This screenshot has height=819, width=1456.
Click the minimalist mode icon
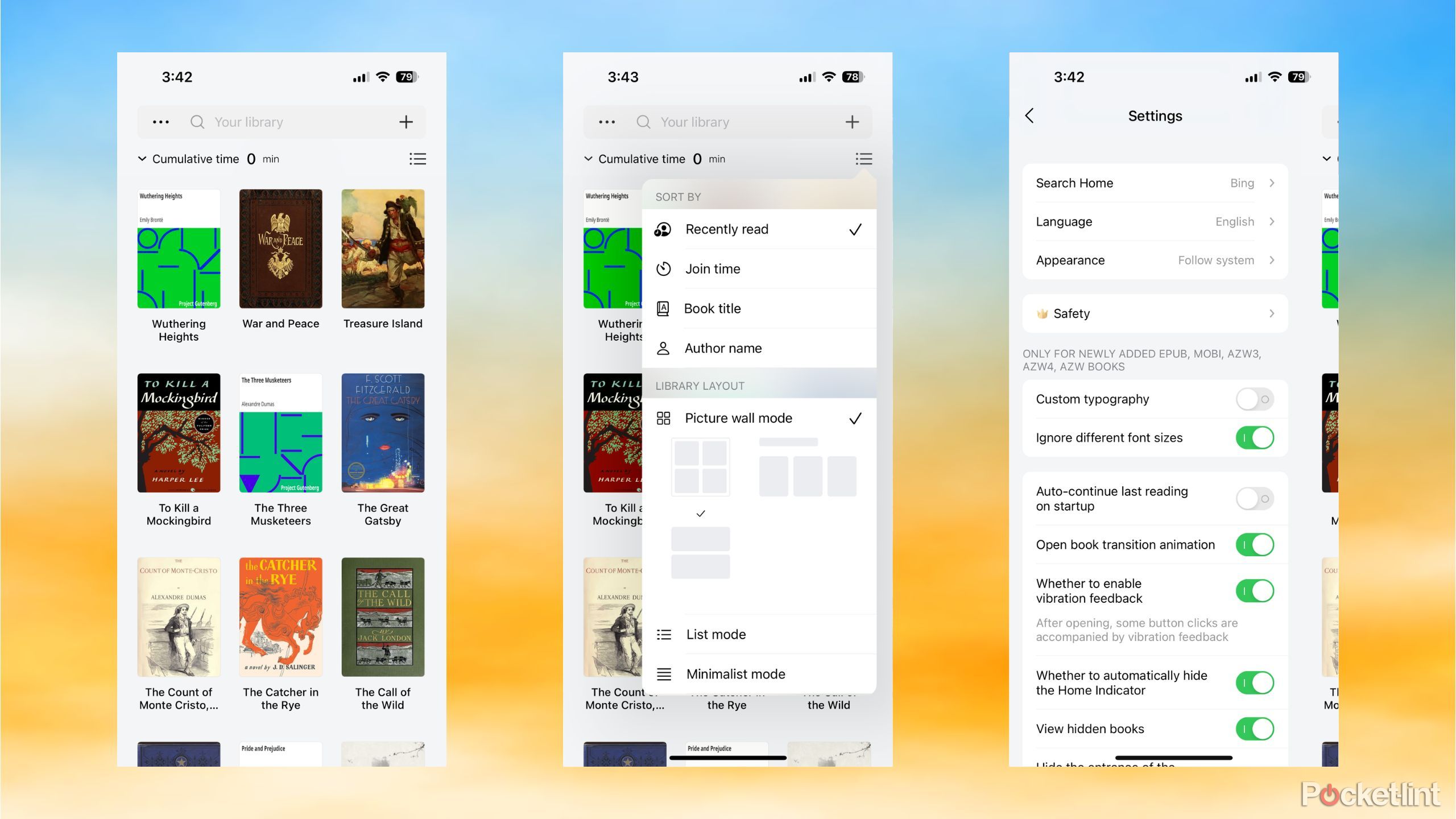(x=664, y=674)
